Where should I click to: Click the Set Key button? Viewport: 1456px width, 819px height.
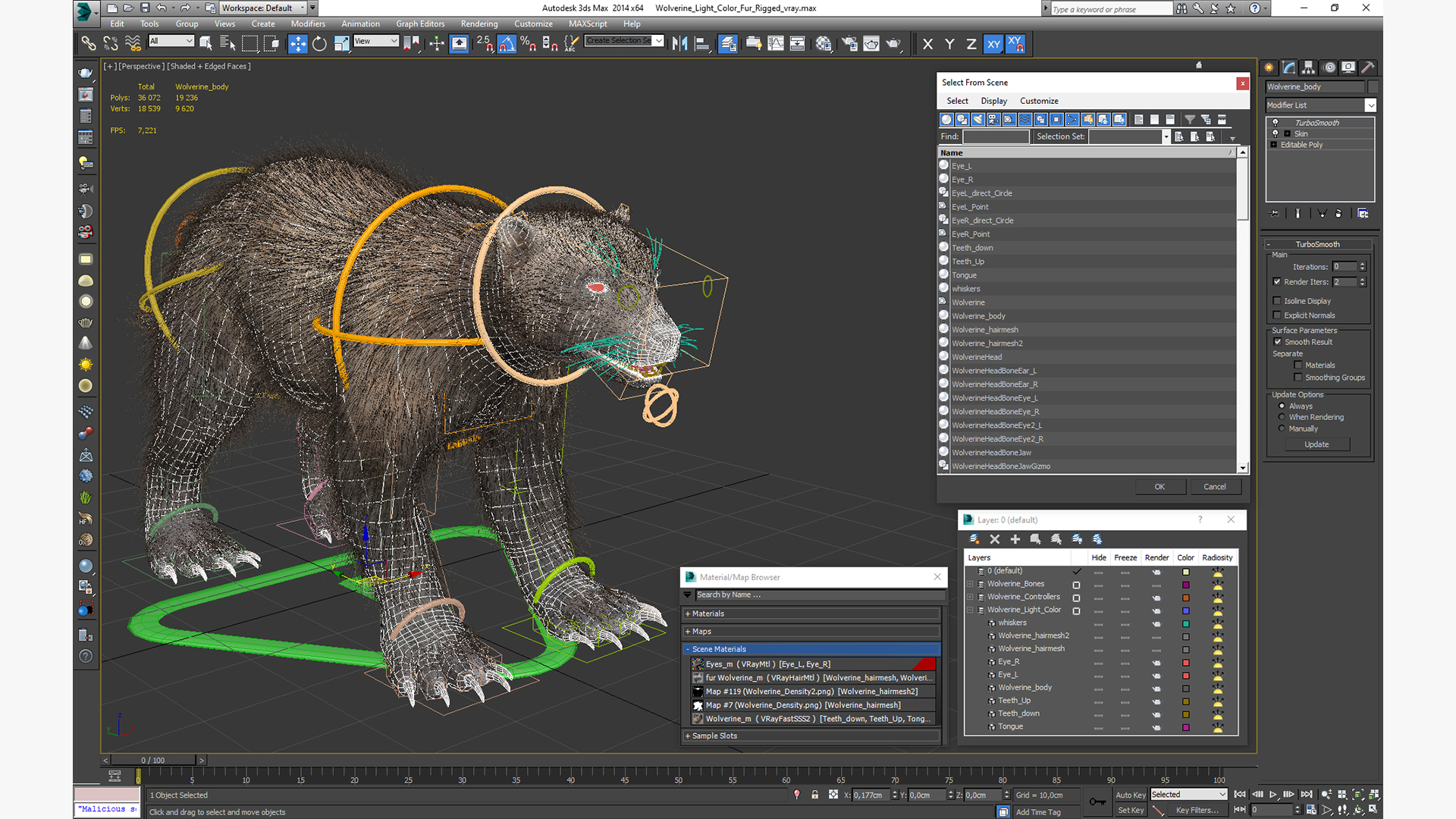1130,811
